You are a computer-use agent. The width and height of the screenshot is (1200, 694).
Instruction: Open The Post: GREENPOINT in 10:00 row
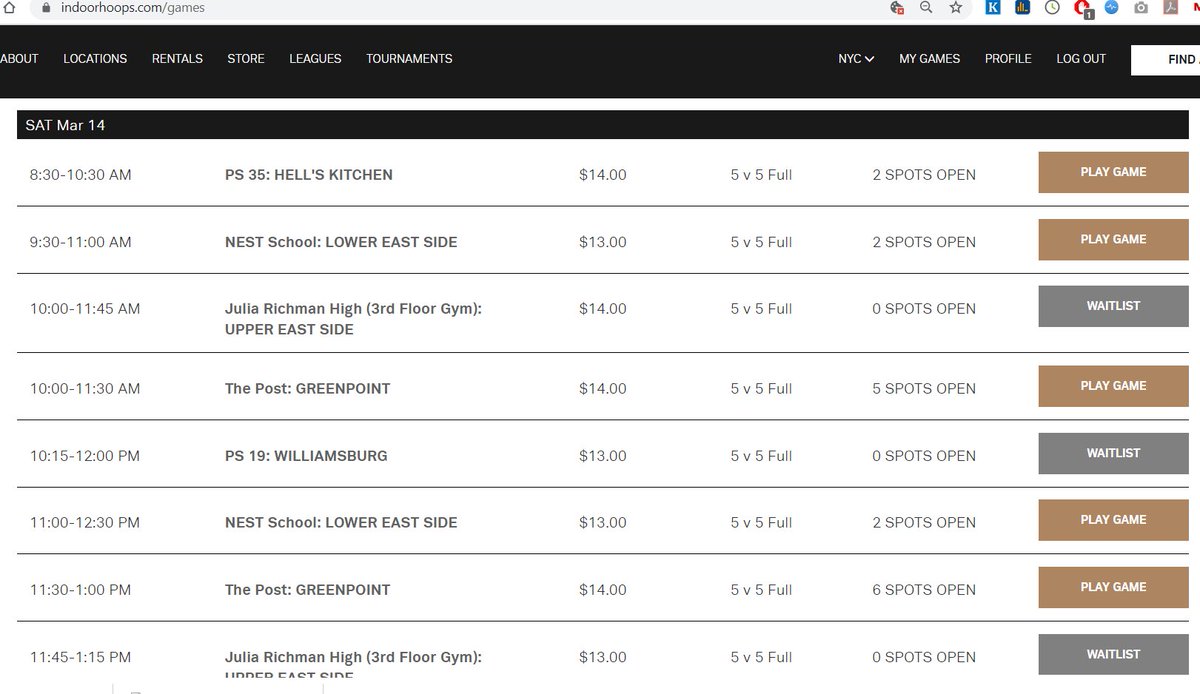point(308,388)
